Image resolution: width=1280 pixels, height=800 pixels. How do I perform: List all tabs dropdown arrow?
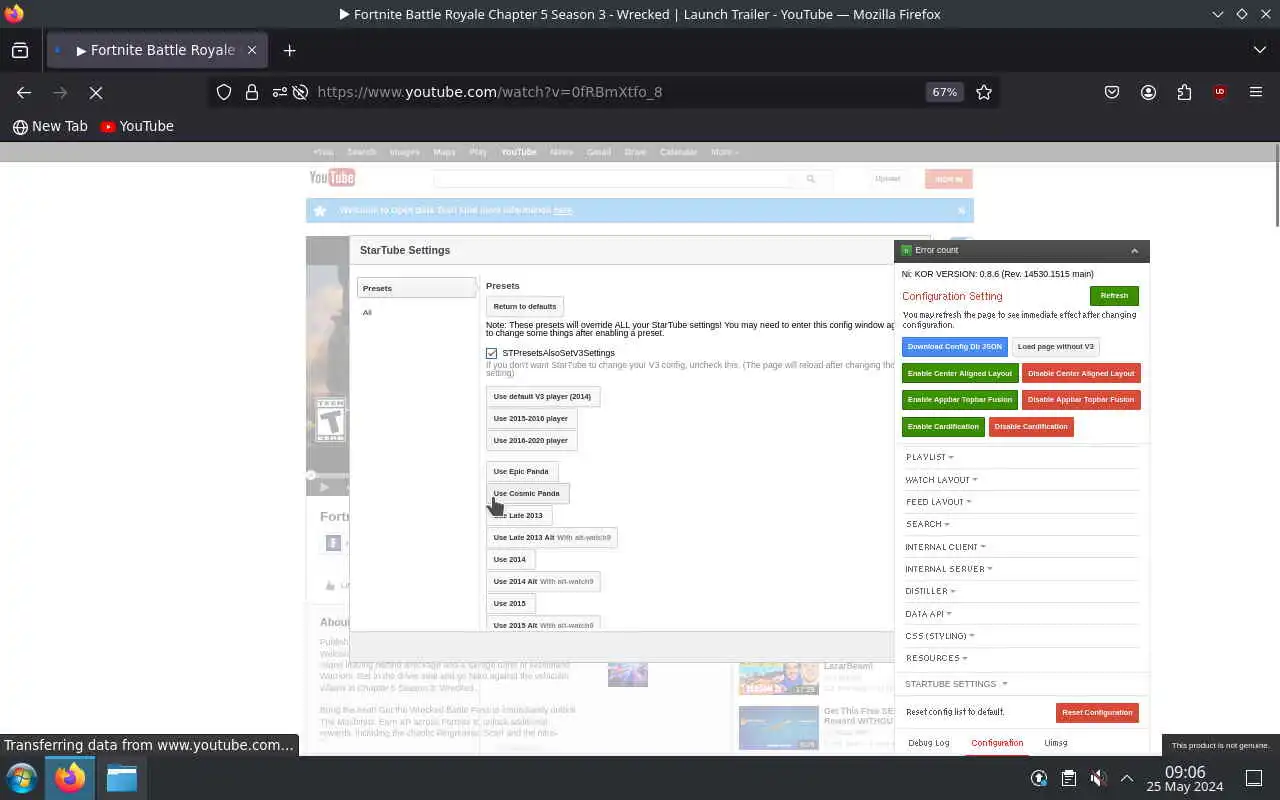(x=1259, y=50)
